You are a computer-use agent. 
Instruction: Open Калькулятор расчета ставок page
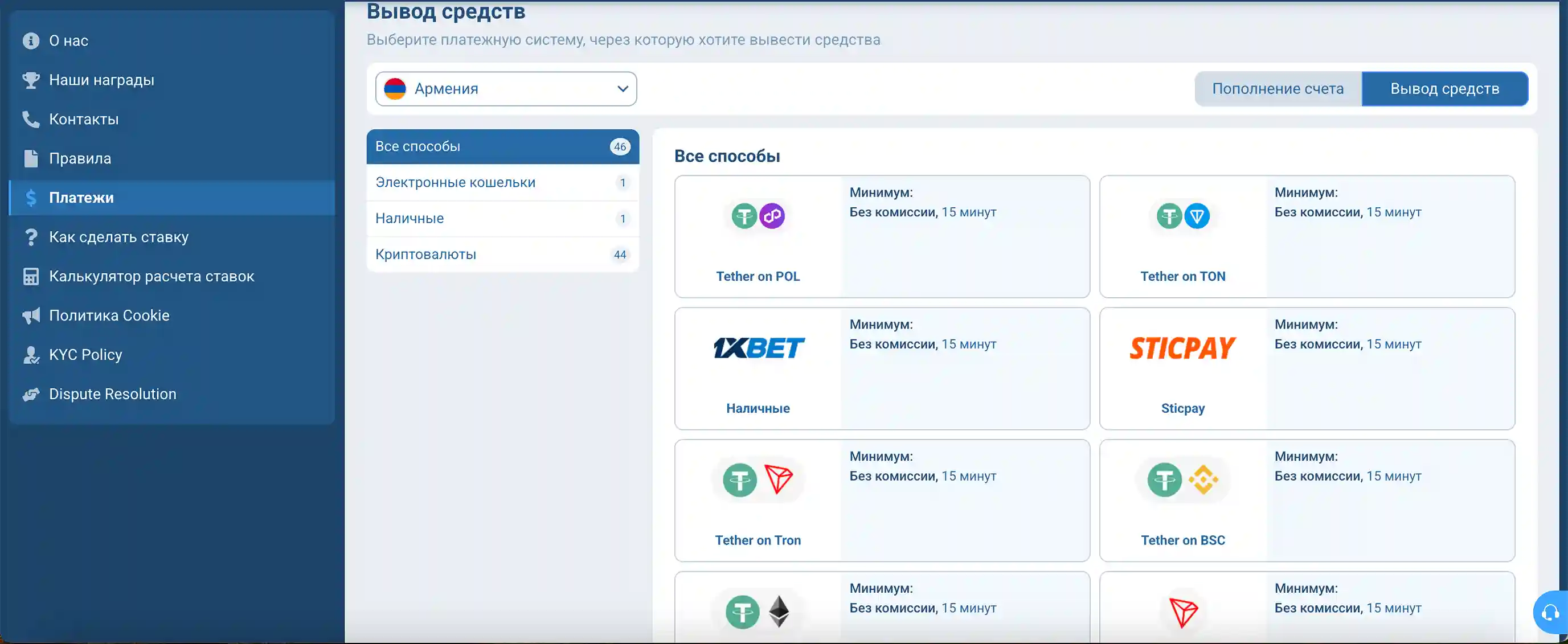click(x=171, y=276)
